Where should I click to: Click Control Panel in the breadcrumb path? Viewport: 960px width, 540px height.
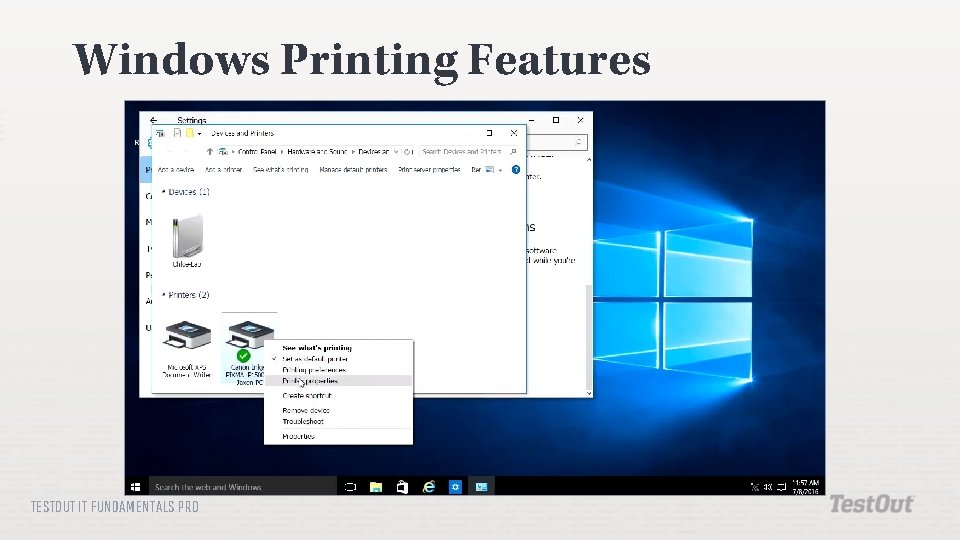click(257, 151)
